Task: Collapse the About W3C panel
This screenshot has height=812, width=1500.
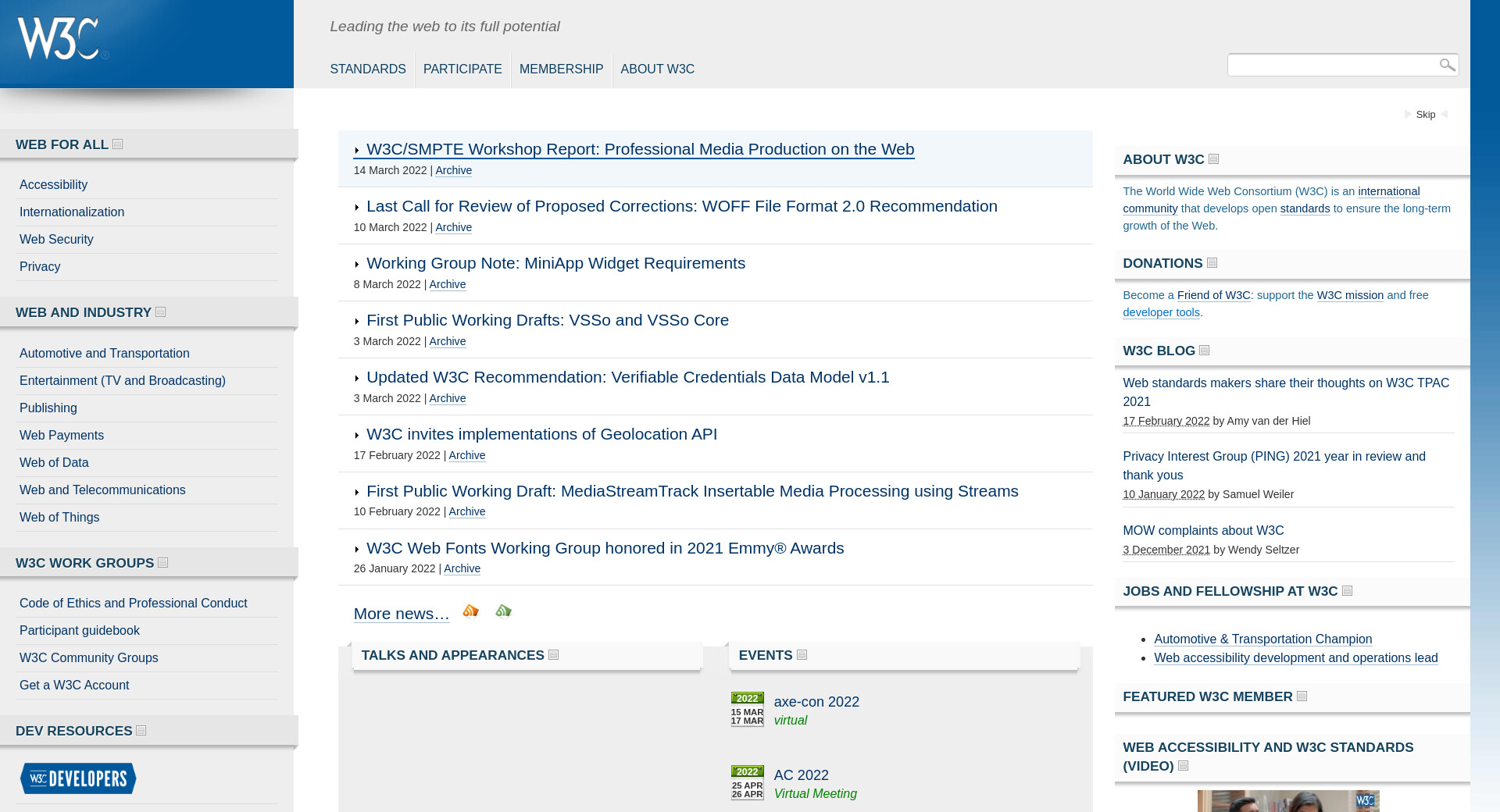Action: (x=1214, y=159)
